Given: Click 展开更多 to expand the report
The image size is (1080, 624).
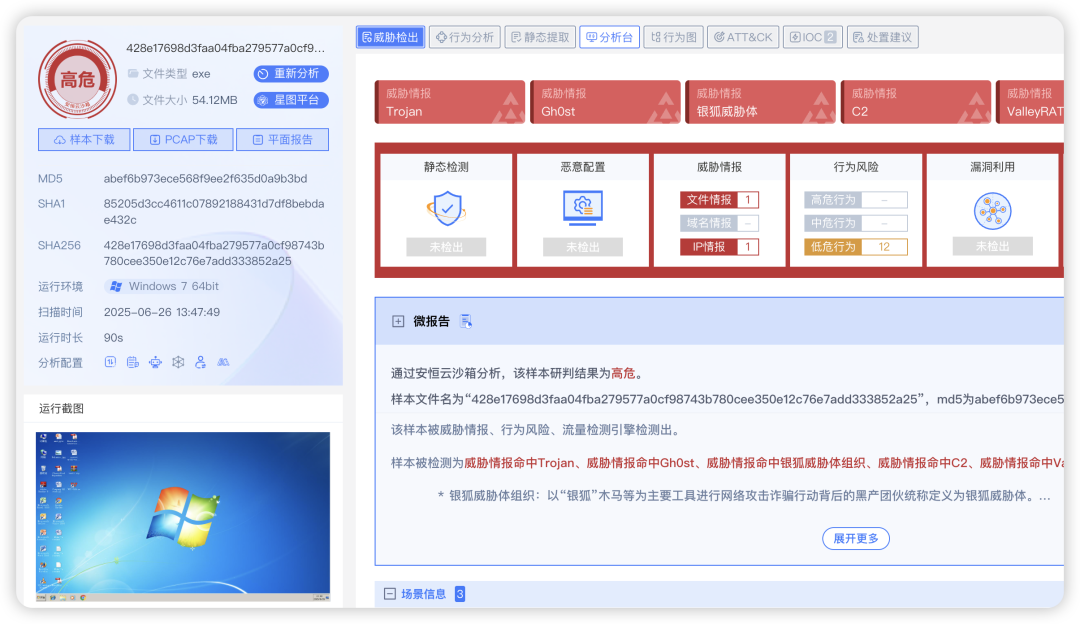Looking at the screenshot, I should [x=855, y=538].
